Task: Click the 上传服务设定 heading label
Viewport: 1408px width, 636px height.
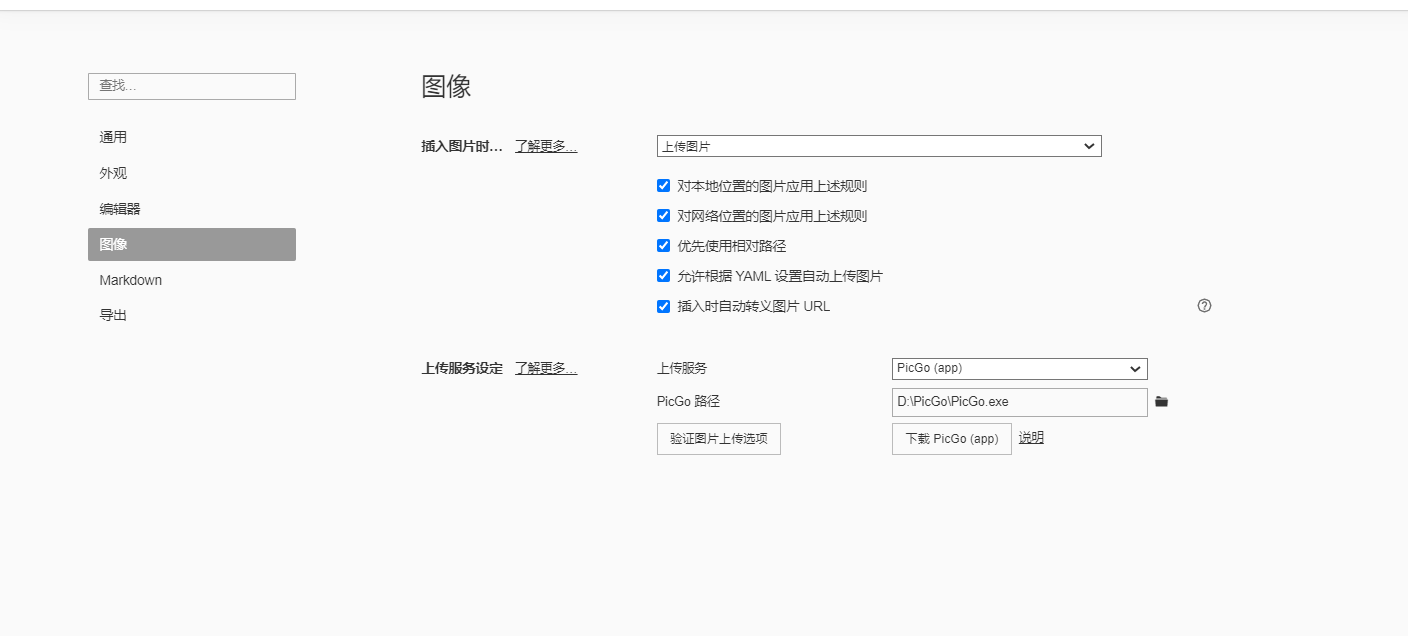Action: [x=462, y=368]
